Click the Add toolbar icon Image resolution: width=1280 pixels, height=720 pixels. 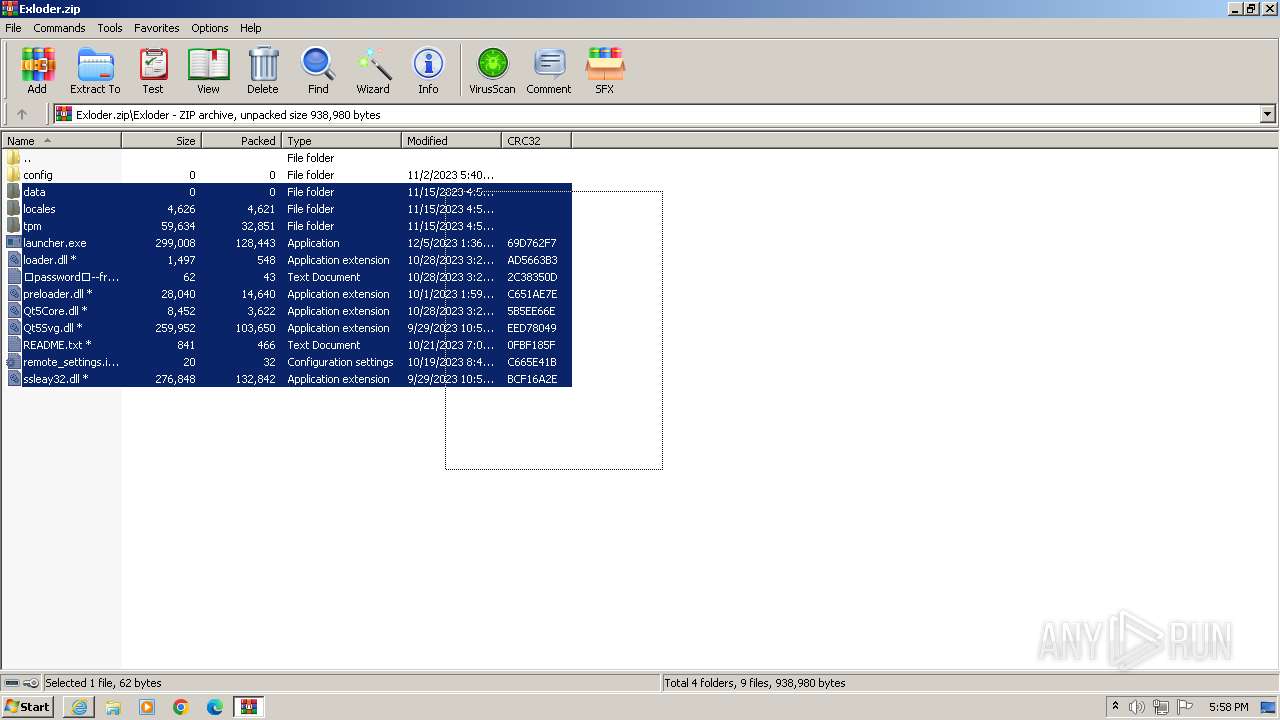pyautogui.click(x=37, y=70)
